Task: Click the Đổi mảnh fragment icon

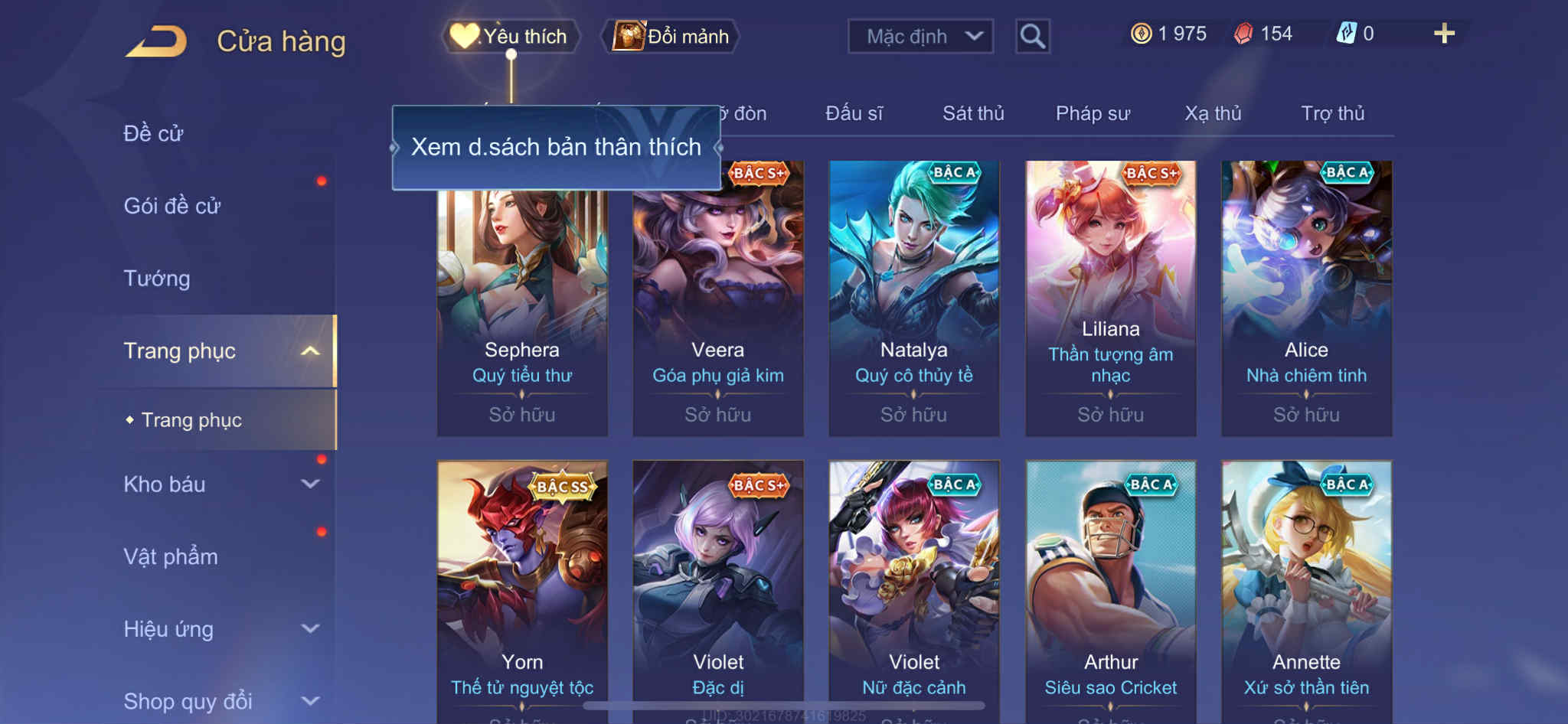Action: (x=628, y=36)
